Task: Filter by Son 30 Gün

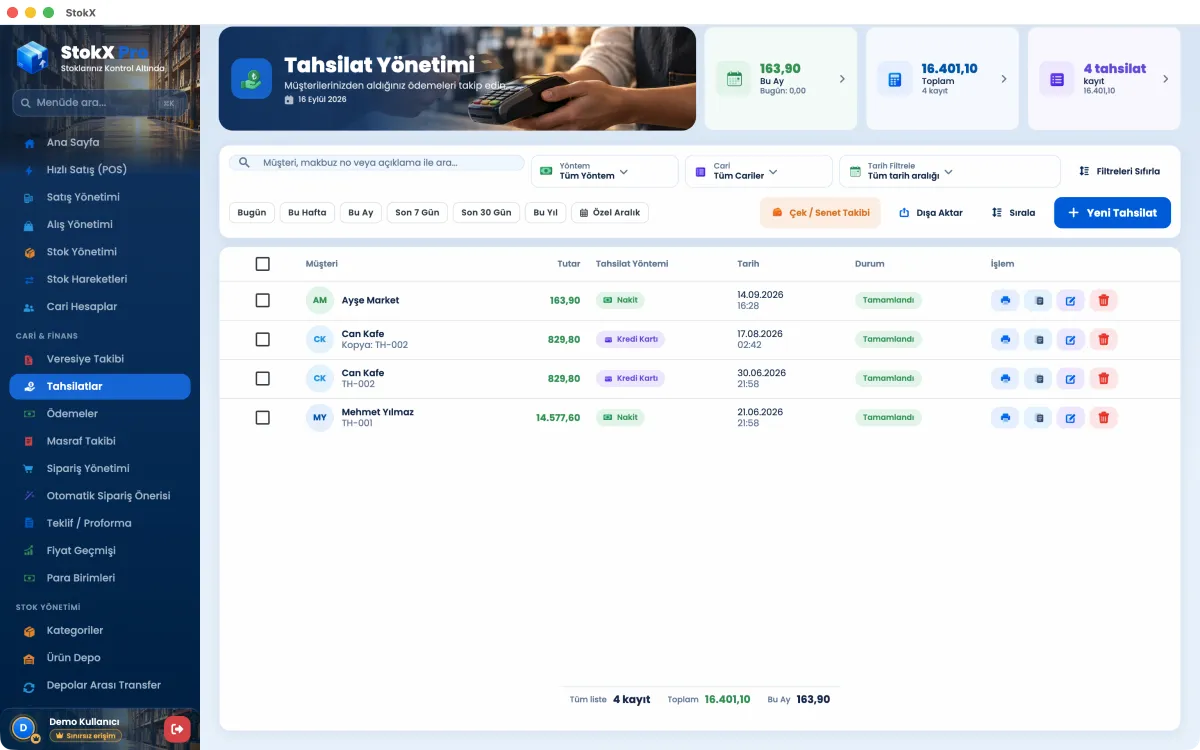Action: [486, 213]
